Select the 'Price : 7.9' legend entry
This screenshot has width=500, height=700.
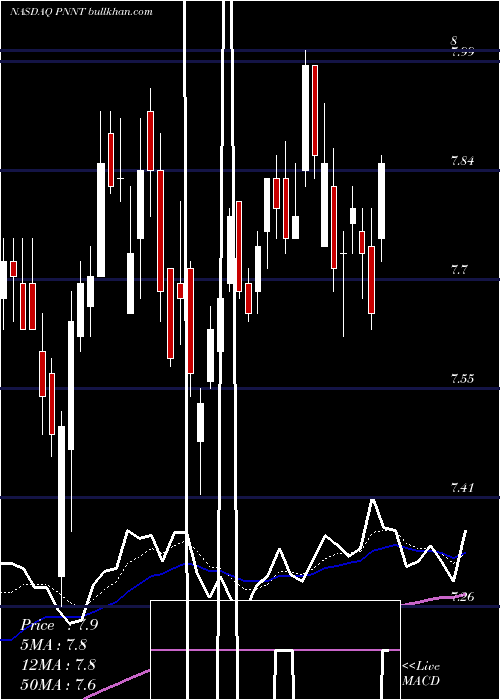coord(59,625)
